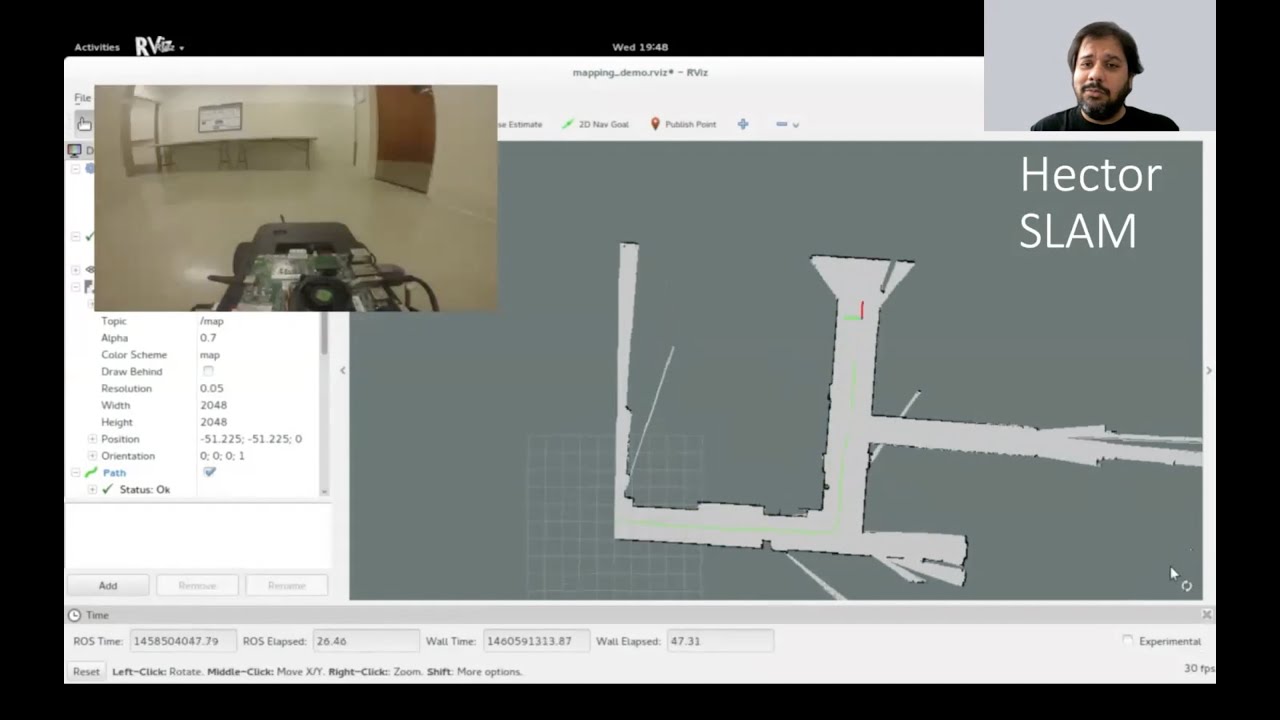Select the Topic value /map

(x=211, y=321)
